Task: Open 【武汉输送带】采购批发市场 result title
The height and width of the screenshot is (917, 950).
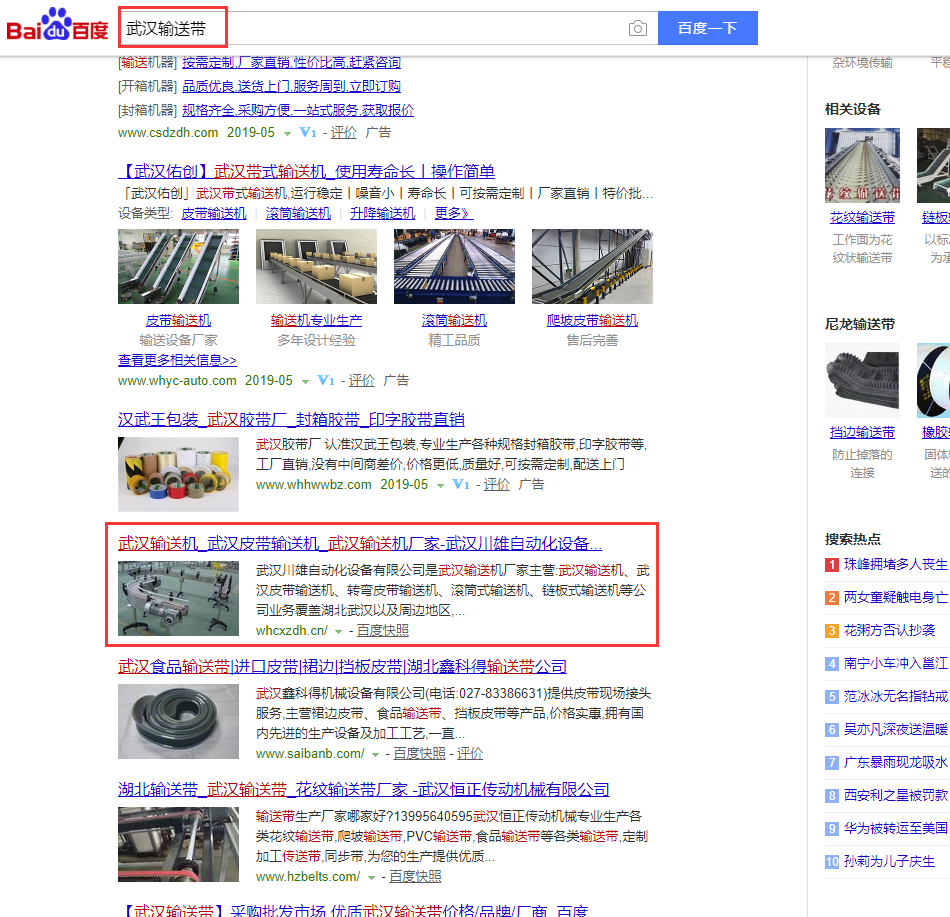Action: (353, 911)
